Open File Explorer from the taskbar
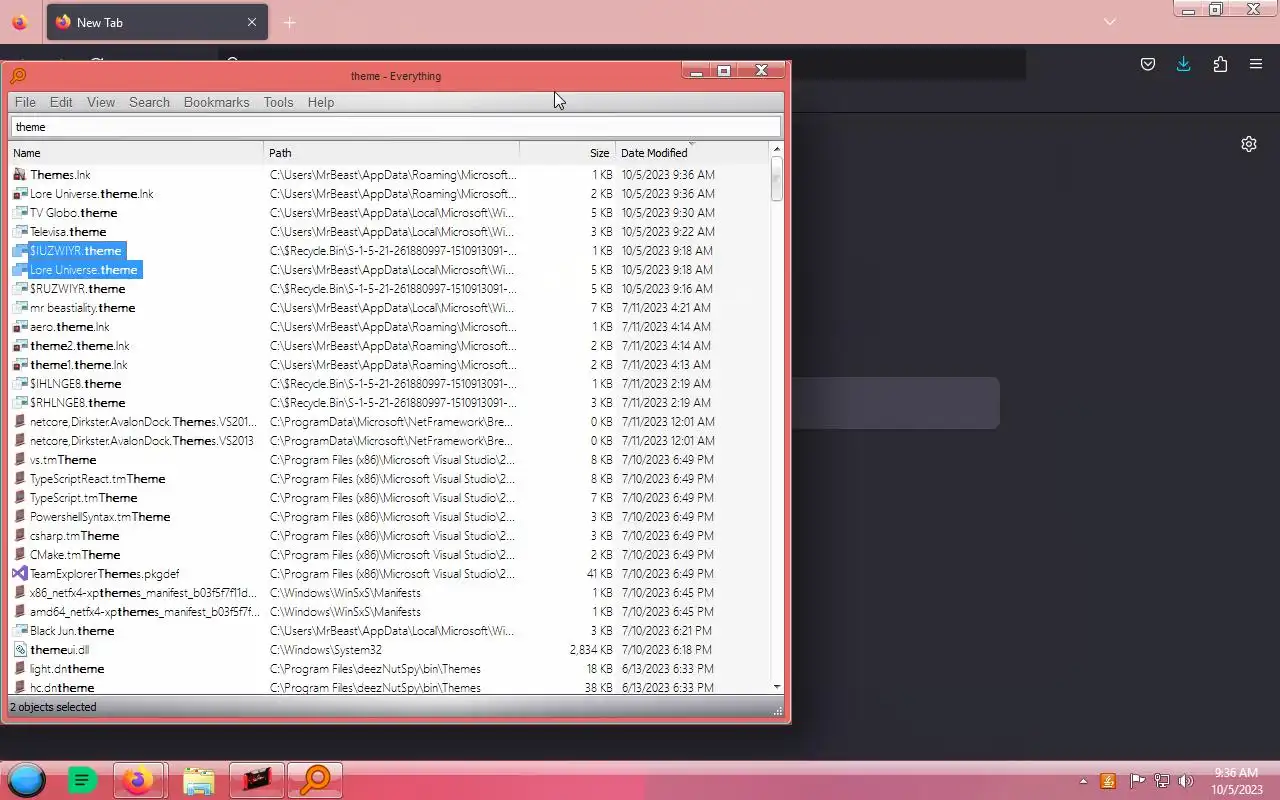This screenshot has height=800, width=1280. click(x=198, y=780)
